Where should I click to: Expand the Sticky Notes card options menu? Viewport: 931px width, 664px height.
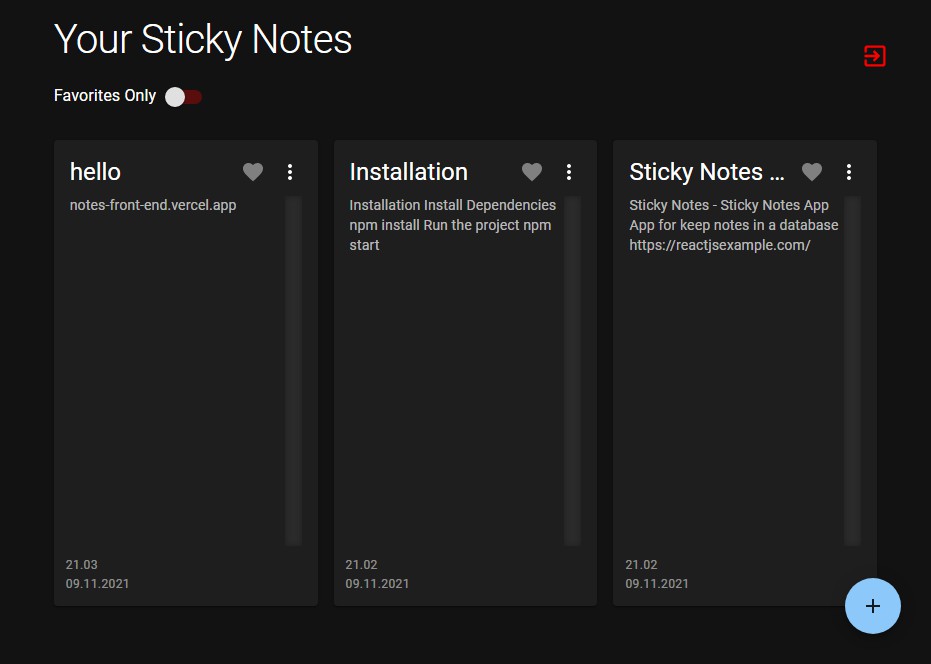tap(849, 172)
